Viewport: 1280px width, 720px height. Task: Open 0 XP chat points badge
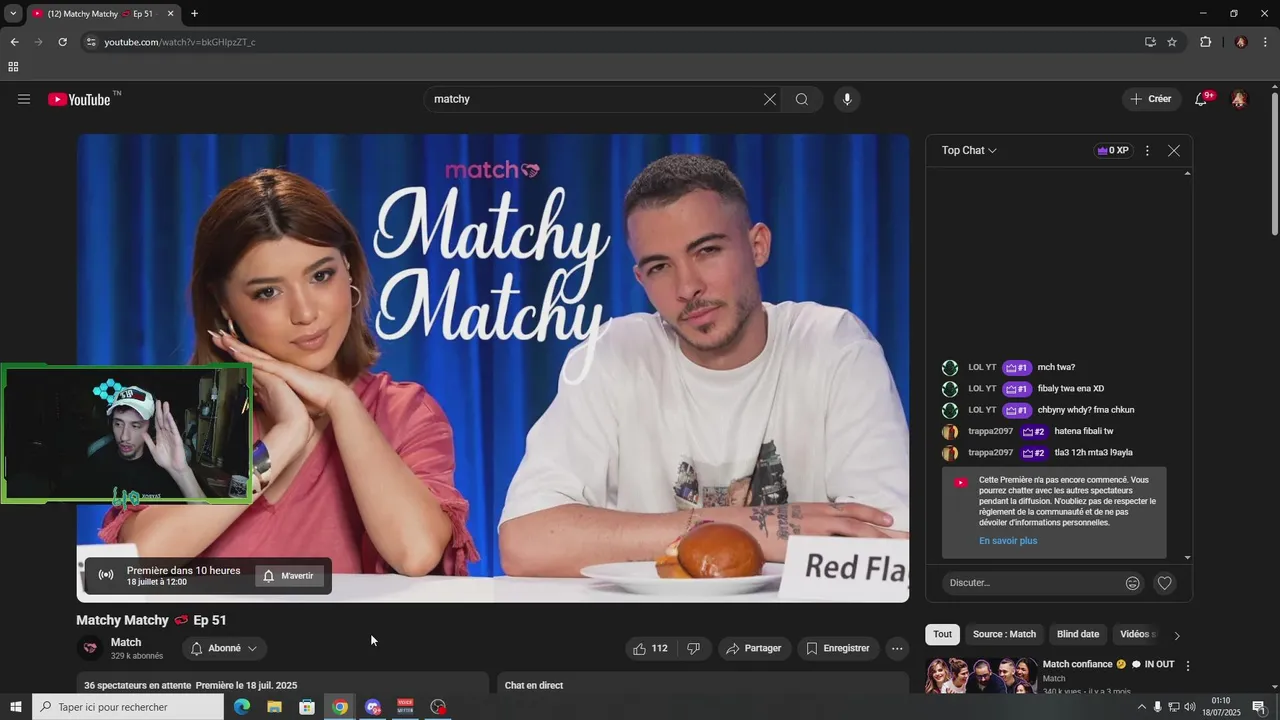[1113, 151]
